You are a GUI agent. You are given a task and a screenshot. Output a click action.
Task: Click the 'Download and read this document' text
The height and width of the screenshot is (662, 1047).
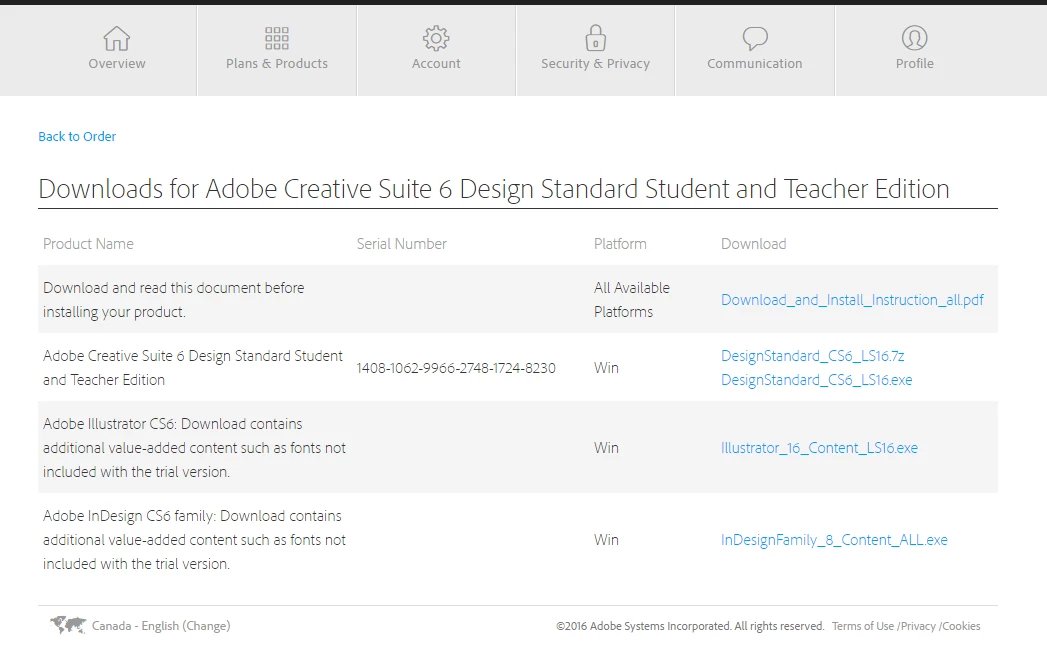coord(174,300)
